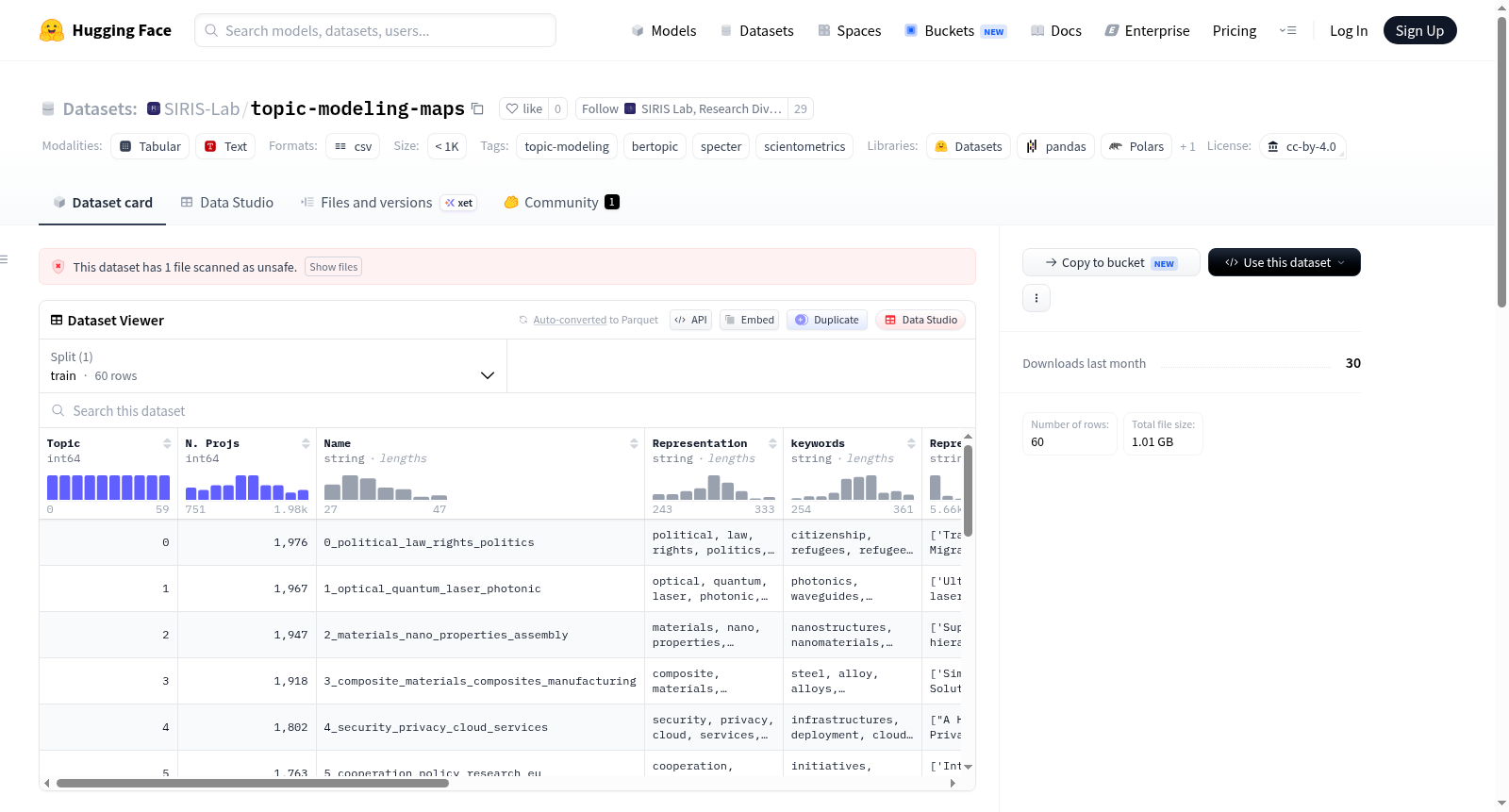This screenshot has height=812, width=1509.
Task: Sort by the N. Projs column
Action: [x=306, y=443]
